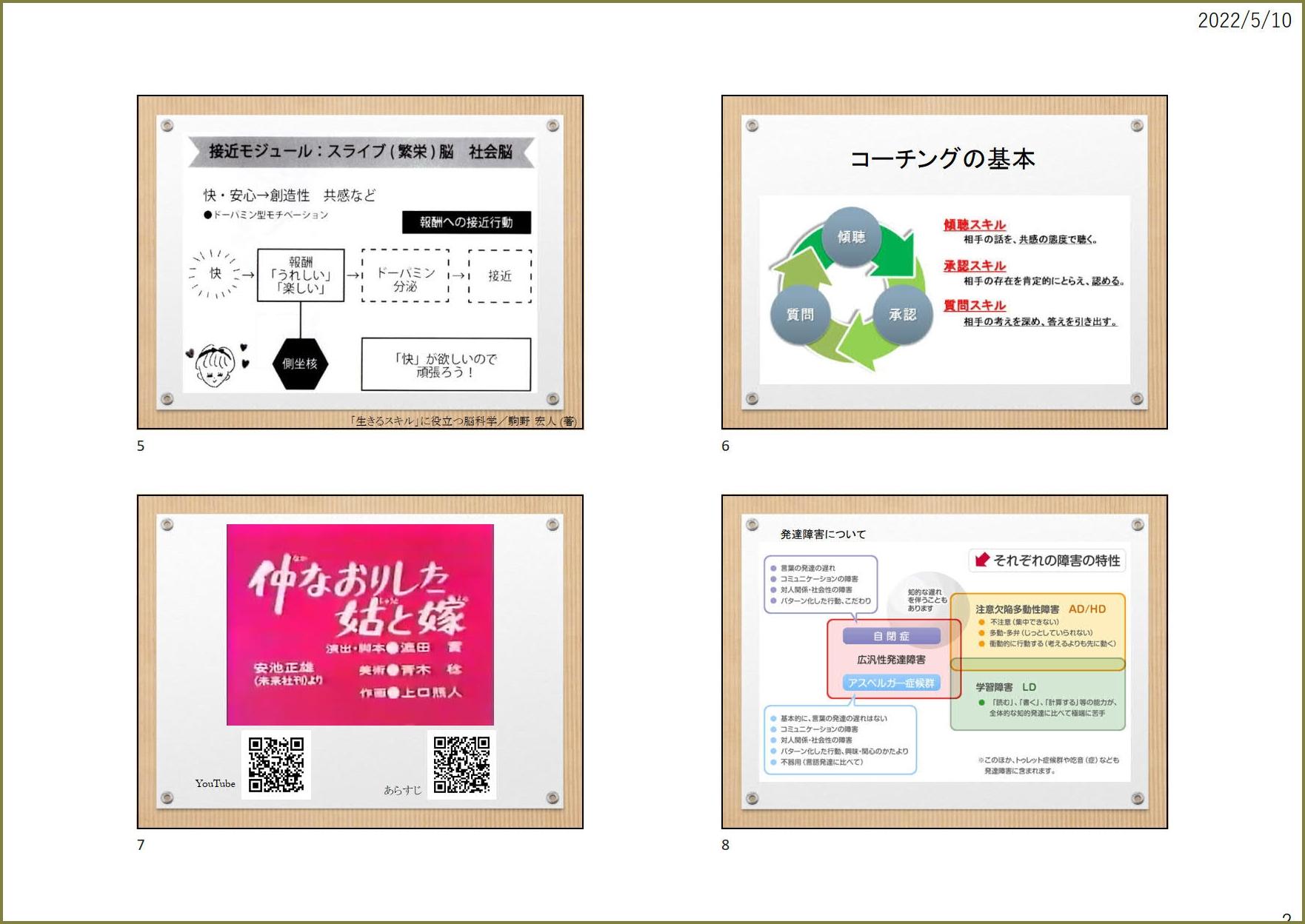Click the あらすじ label on slide 7

(402, 791)
